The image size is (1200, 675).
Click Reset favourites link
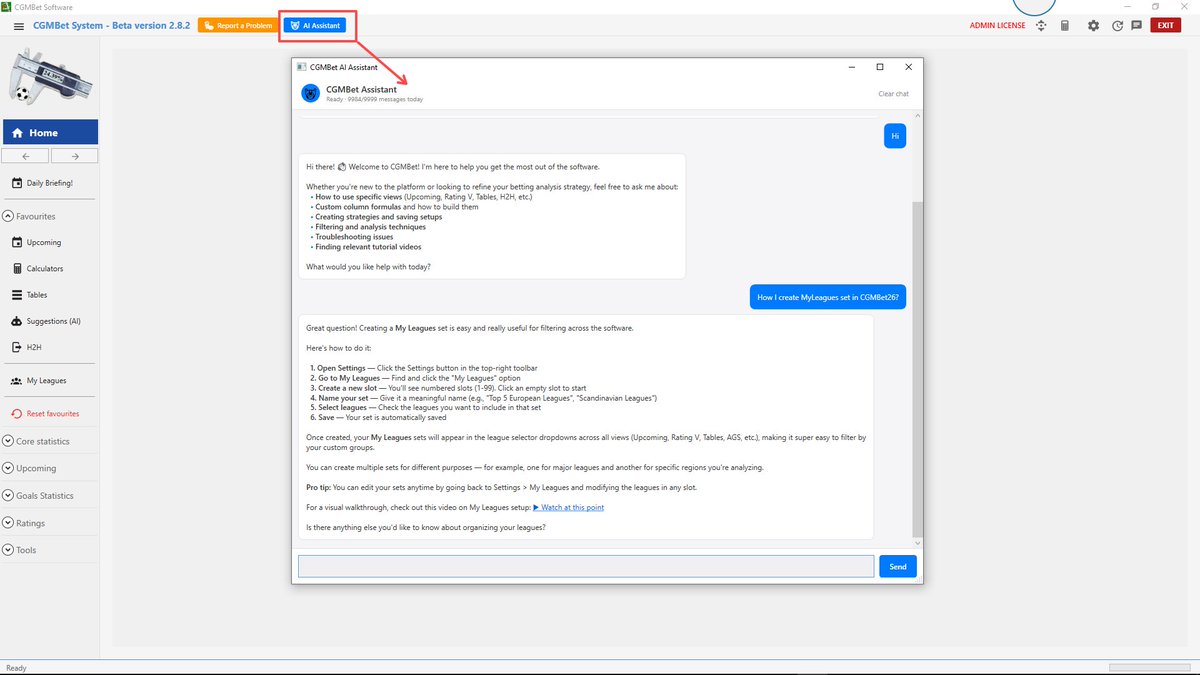tap(53, 413)
